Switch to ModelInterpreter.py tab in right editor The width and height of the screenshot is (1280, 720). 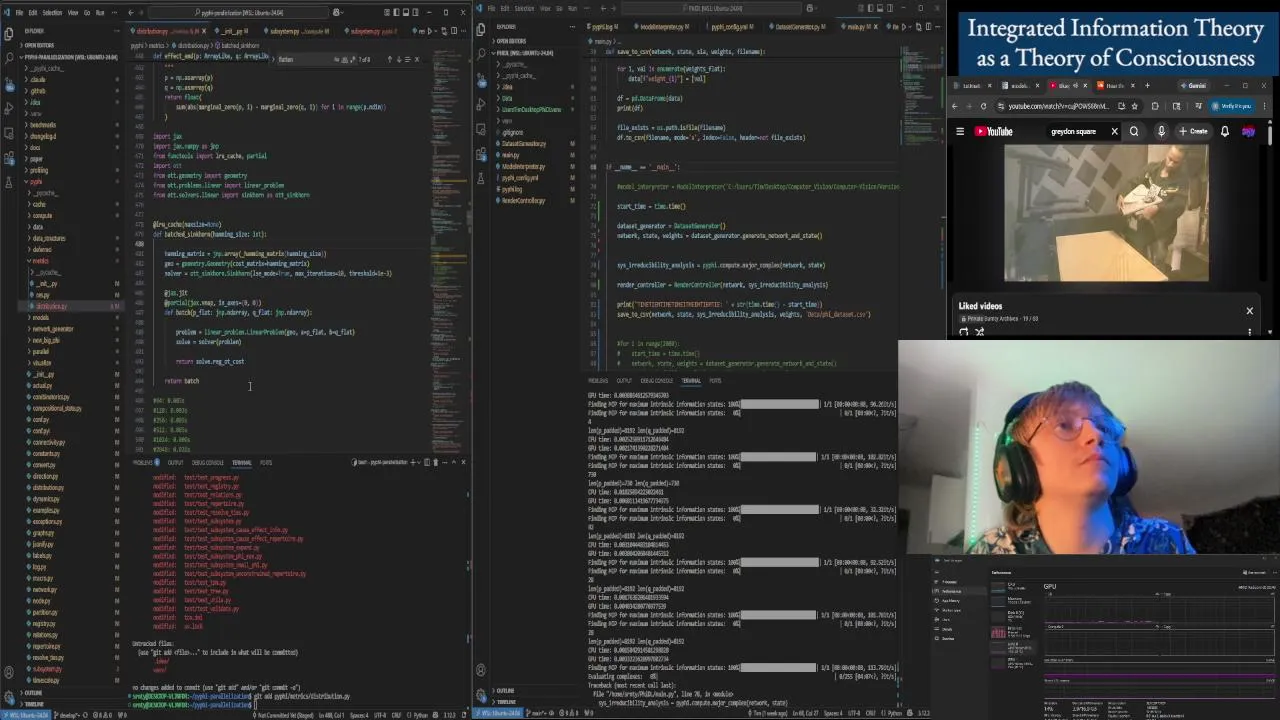coord(662,27)
